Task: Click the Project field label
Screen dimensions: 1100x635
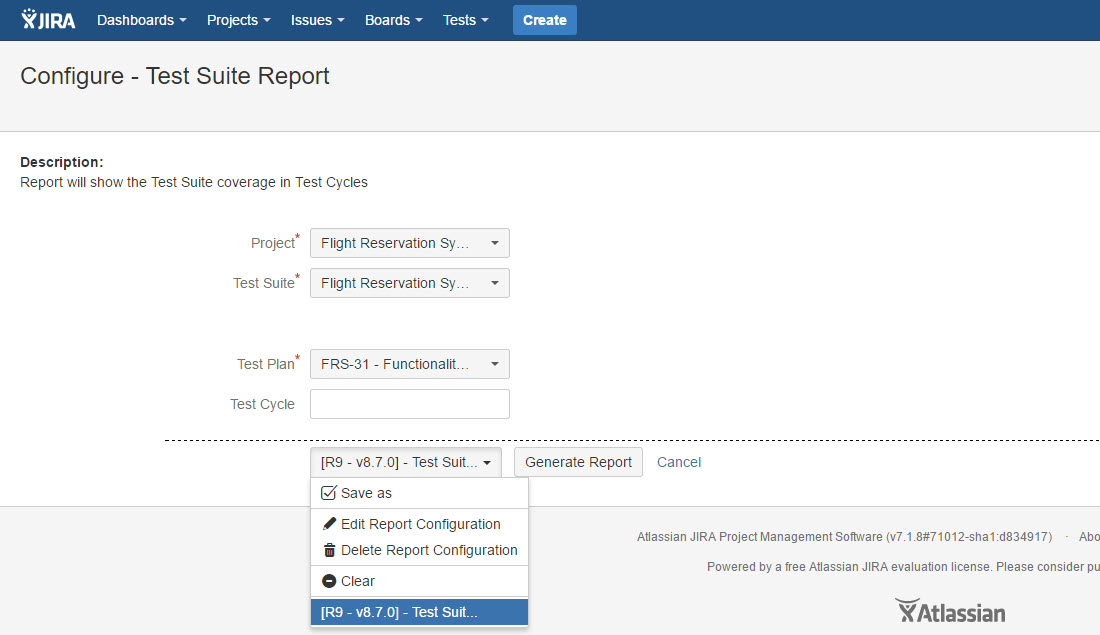Action: 275,242
